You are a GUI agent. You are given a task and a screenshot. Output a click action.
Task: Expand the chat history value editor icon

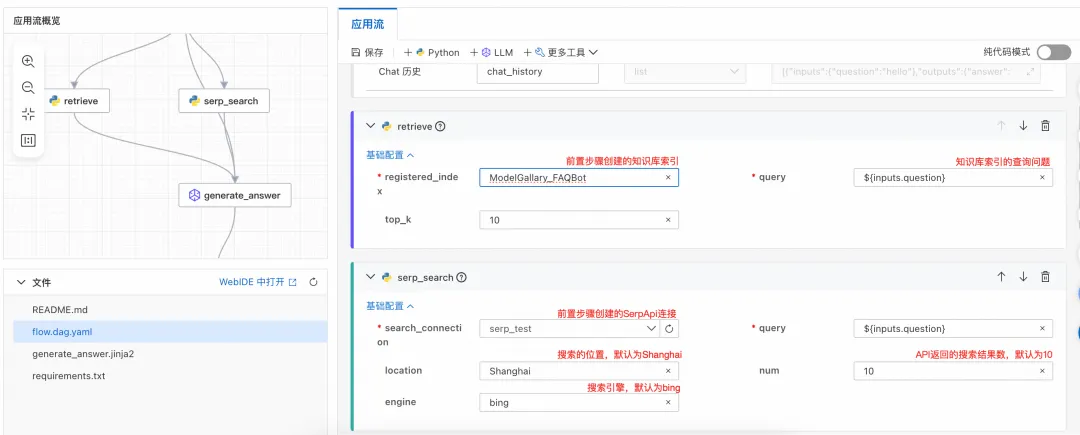point(1030,72)
